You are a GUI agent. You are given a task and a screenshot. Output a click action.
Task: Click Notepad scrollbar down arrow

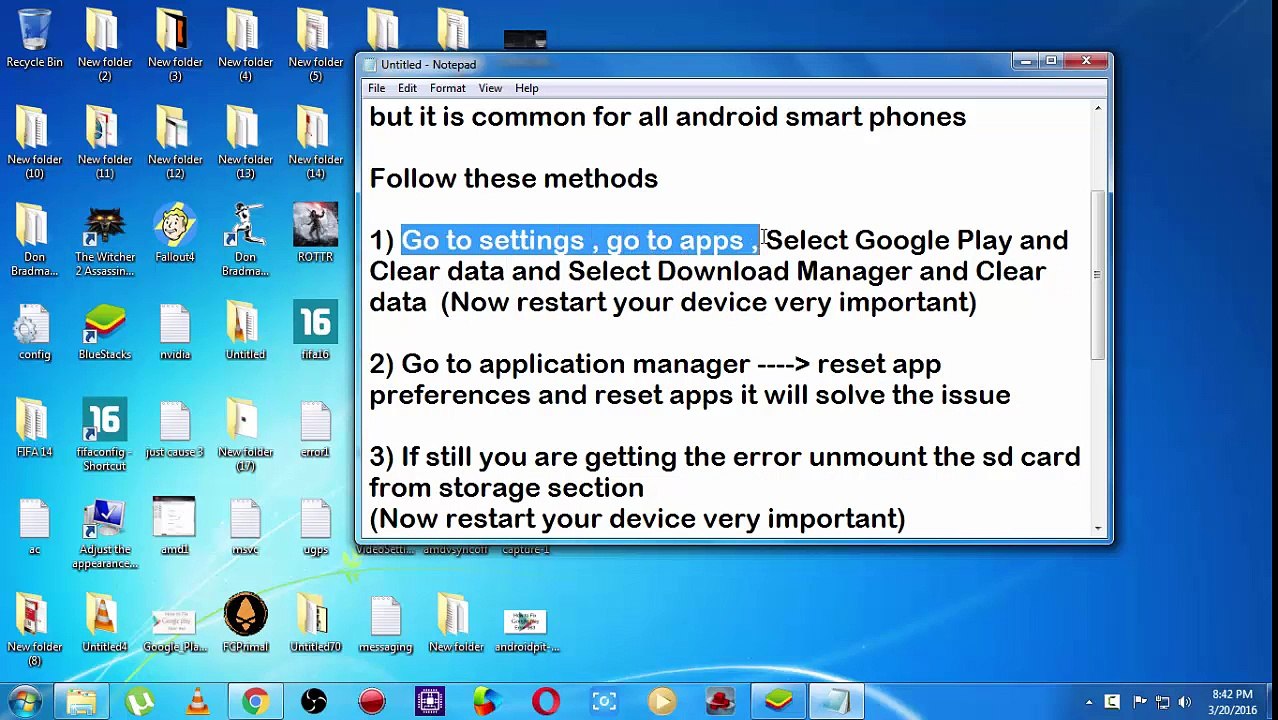pyautogui.click(x=1098, y=528)
